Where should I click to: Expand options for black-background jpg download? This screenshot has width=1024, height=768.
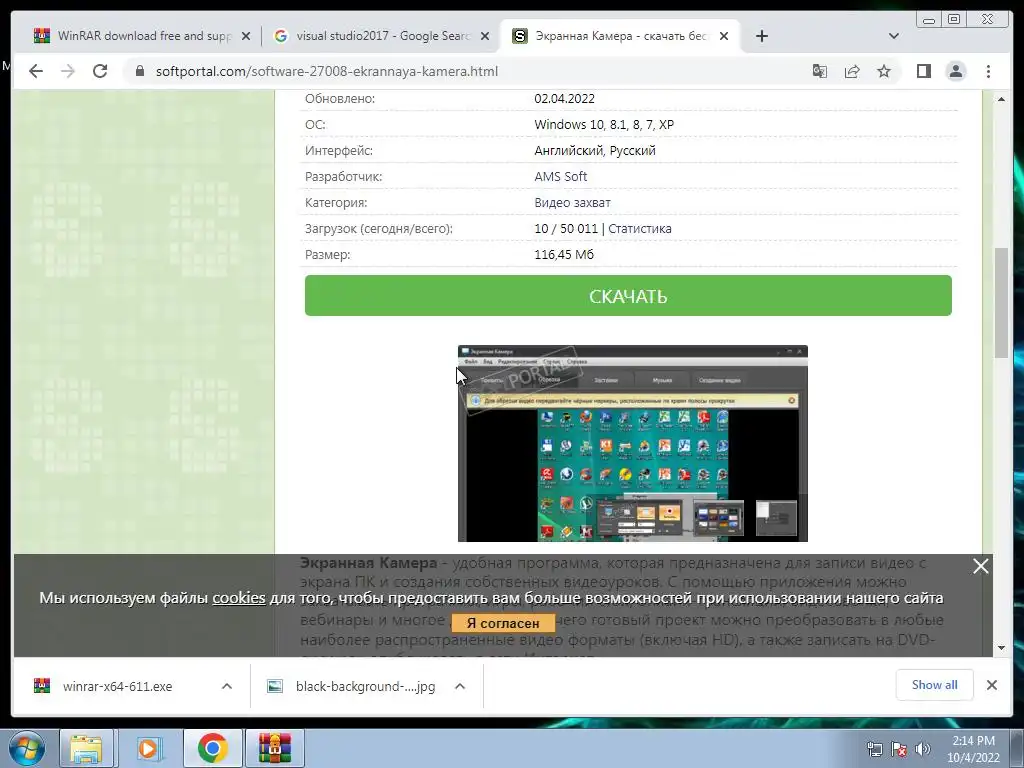(460, 686)
